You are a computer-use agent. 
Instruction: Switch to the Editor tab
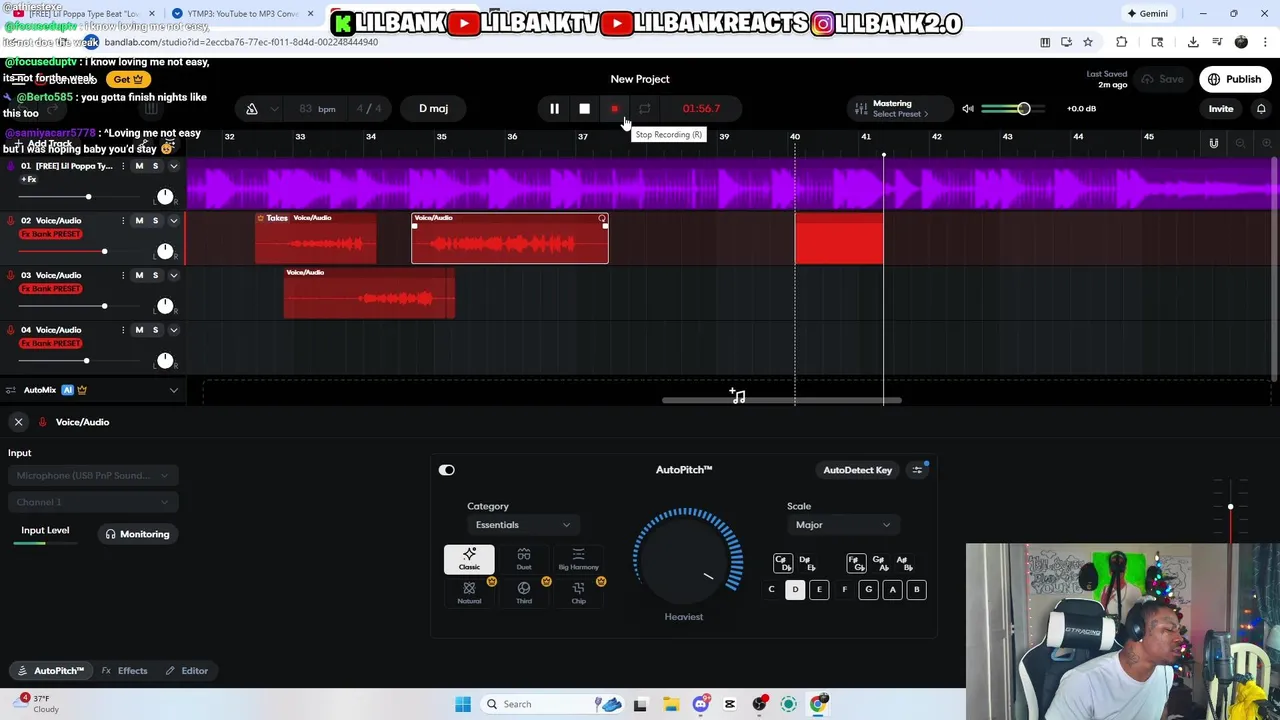point(186,671)
